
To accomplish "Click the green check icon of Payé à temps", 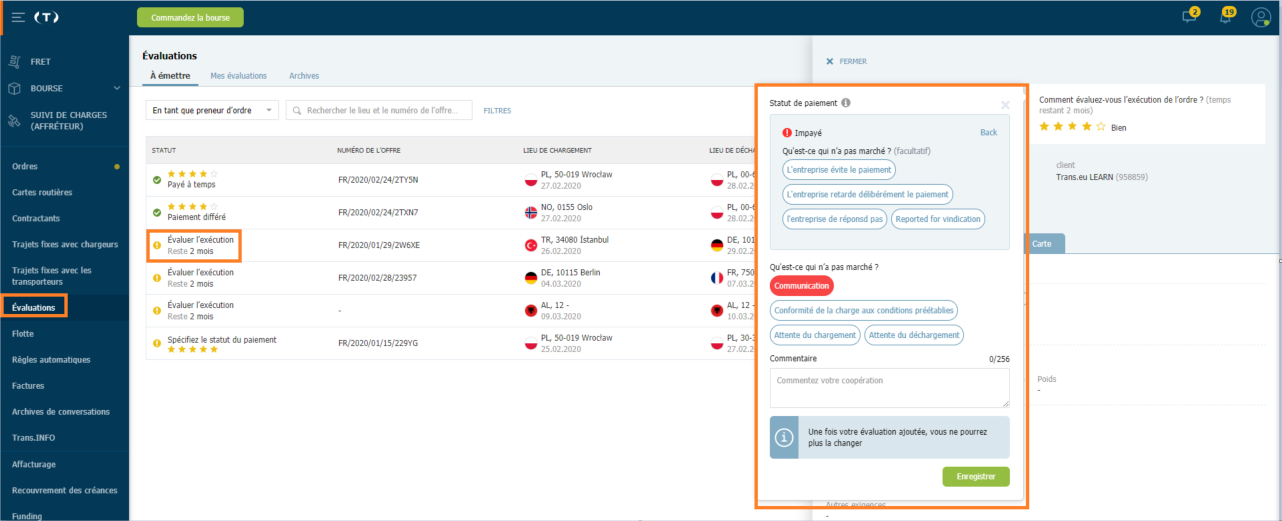I will tap(157, 179).
